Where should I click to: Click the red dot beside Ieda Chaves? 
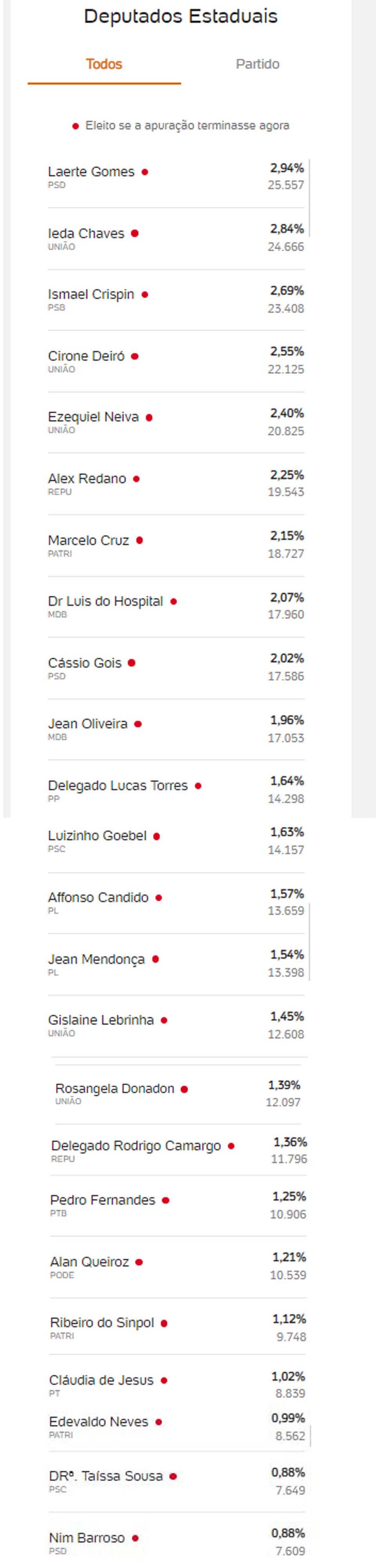[x=134, y=234]
